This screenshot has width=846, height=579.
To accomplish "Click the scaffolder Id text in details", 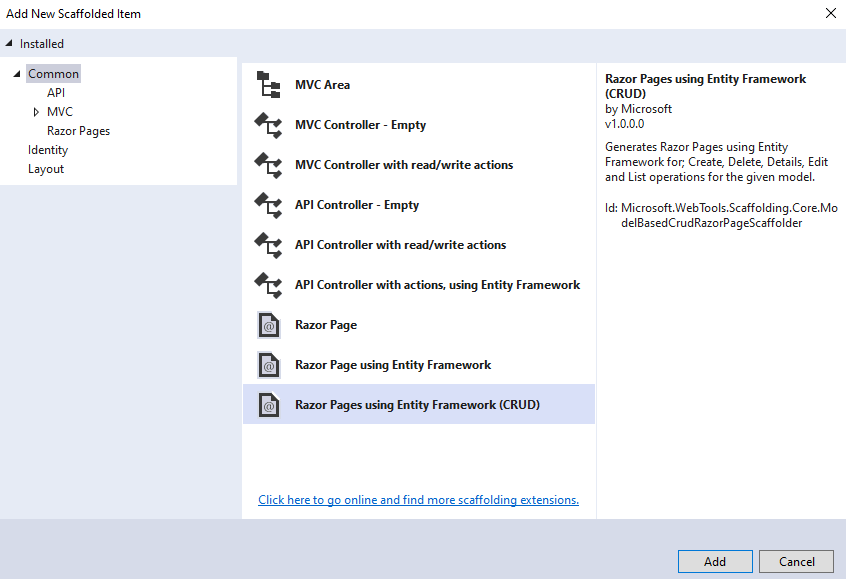I will coord(721,215).
